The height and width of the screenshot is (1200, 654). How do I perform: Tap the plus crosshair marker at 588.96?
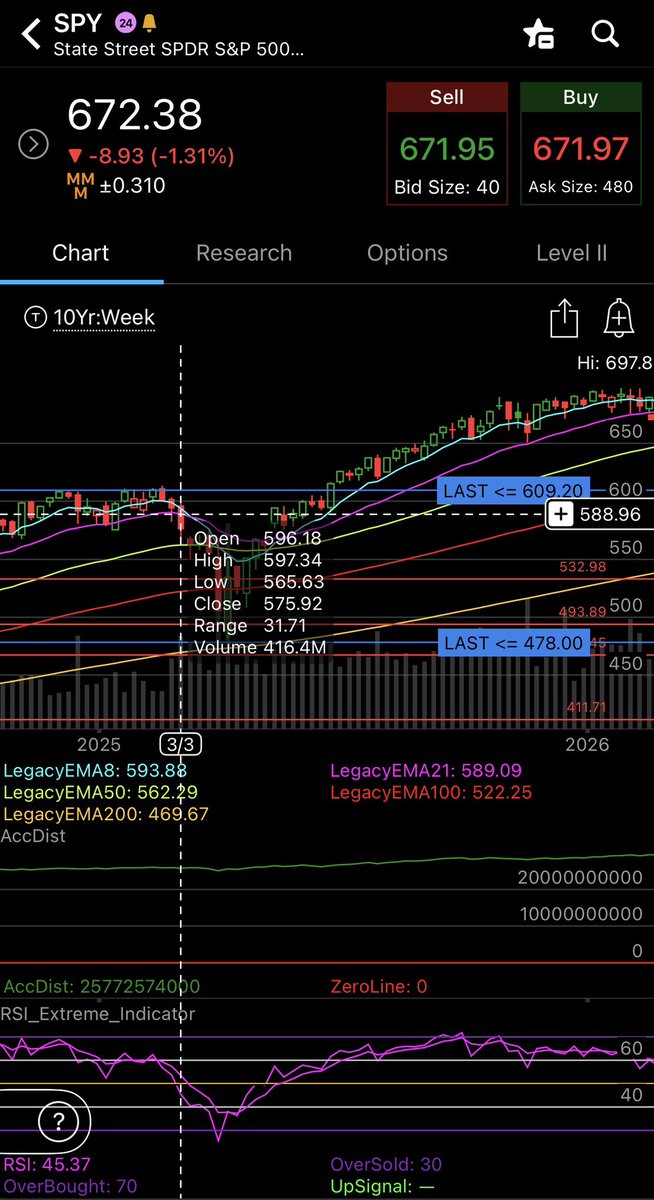click(x=561, y=514)
